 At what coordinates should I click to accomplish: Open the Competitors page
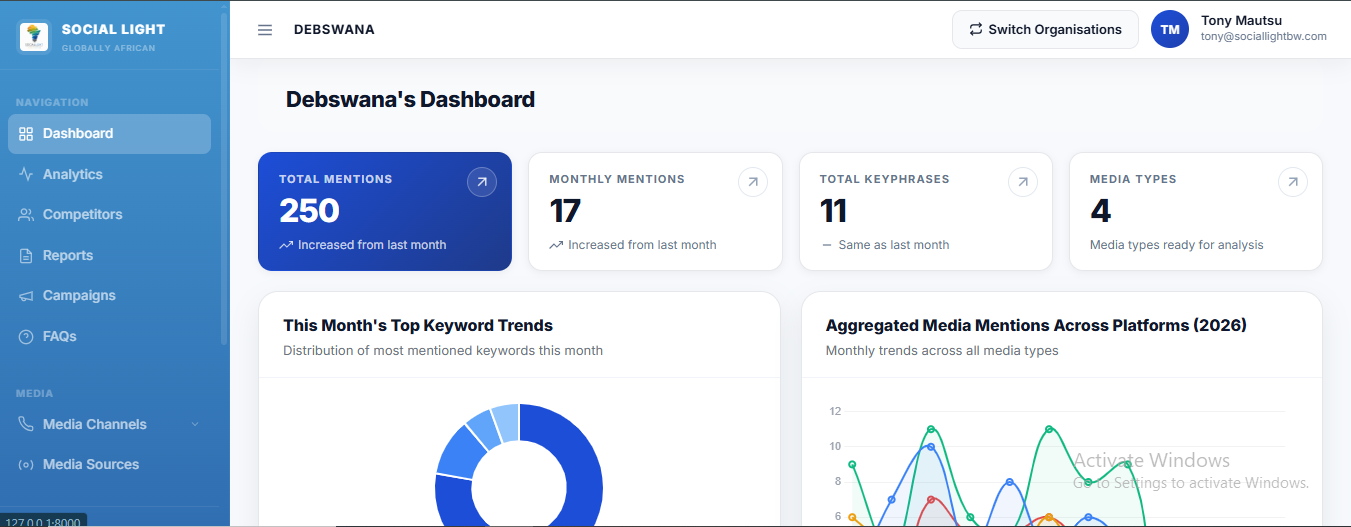point(109,215)
